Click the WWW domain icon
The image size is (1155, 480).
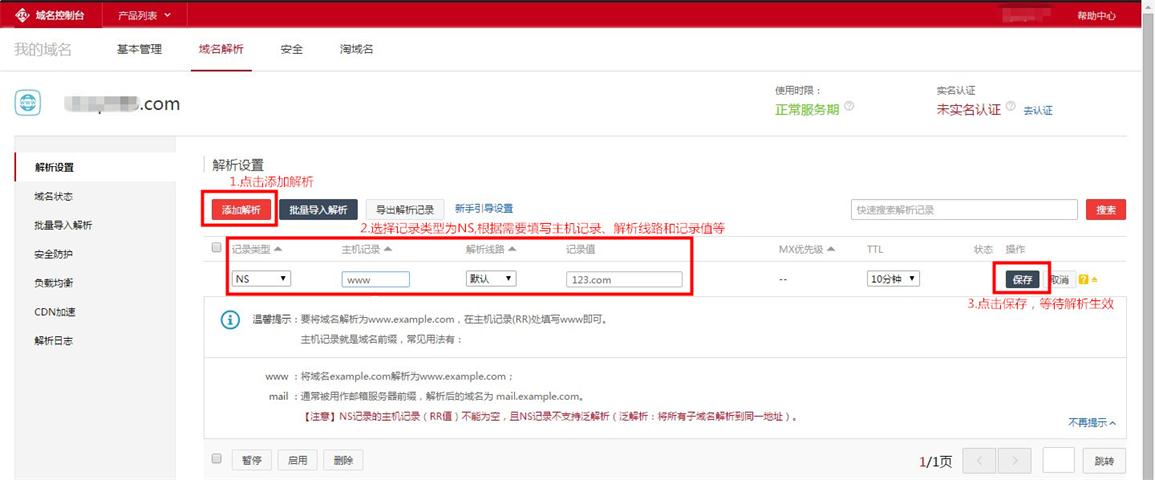click(31, 103)
